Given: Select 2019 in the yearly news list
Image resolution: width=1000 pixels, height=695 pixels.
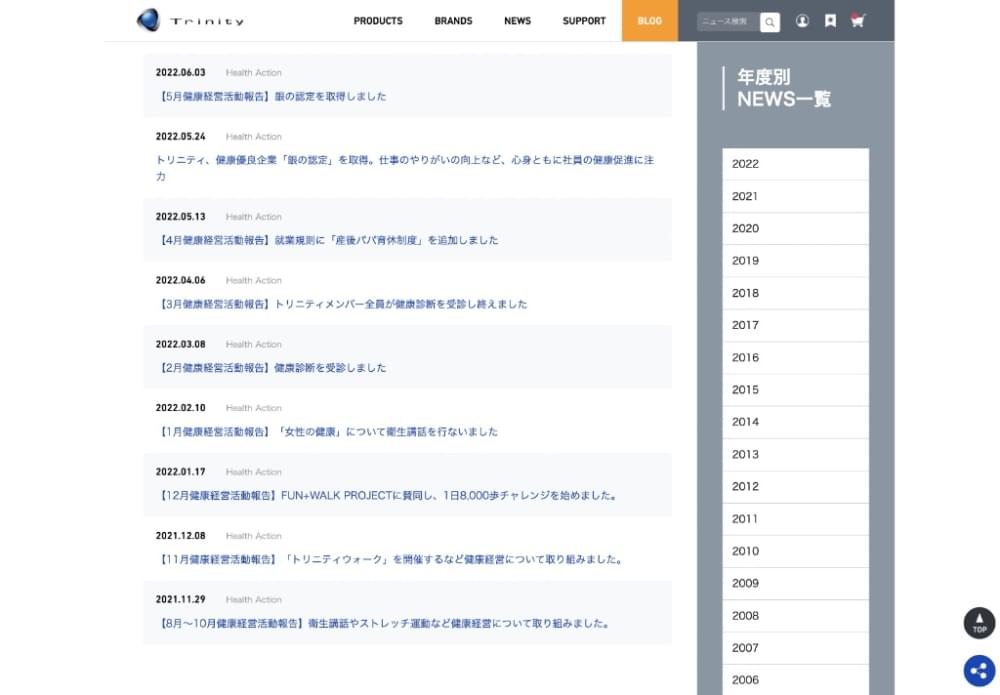Looking at the screenshot, I should coord(795,261).
